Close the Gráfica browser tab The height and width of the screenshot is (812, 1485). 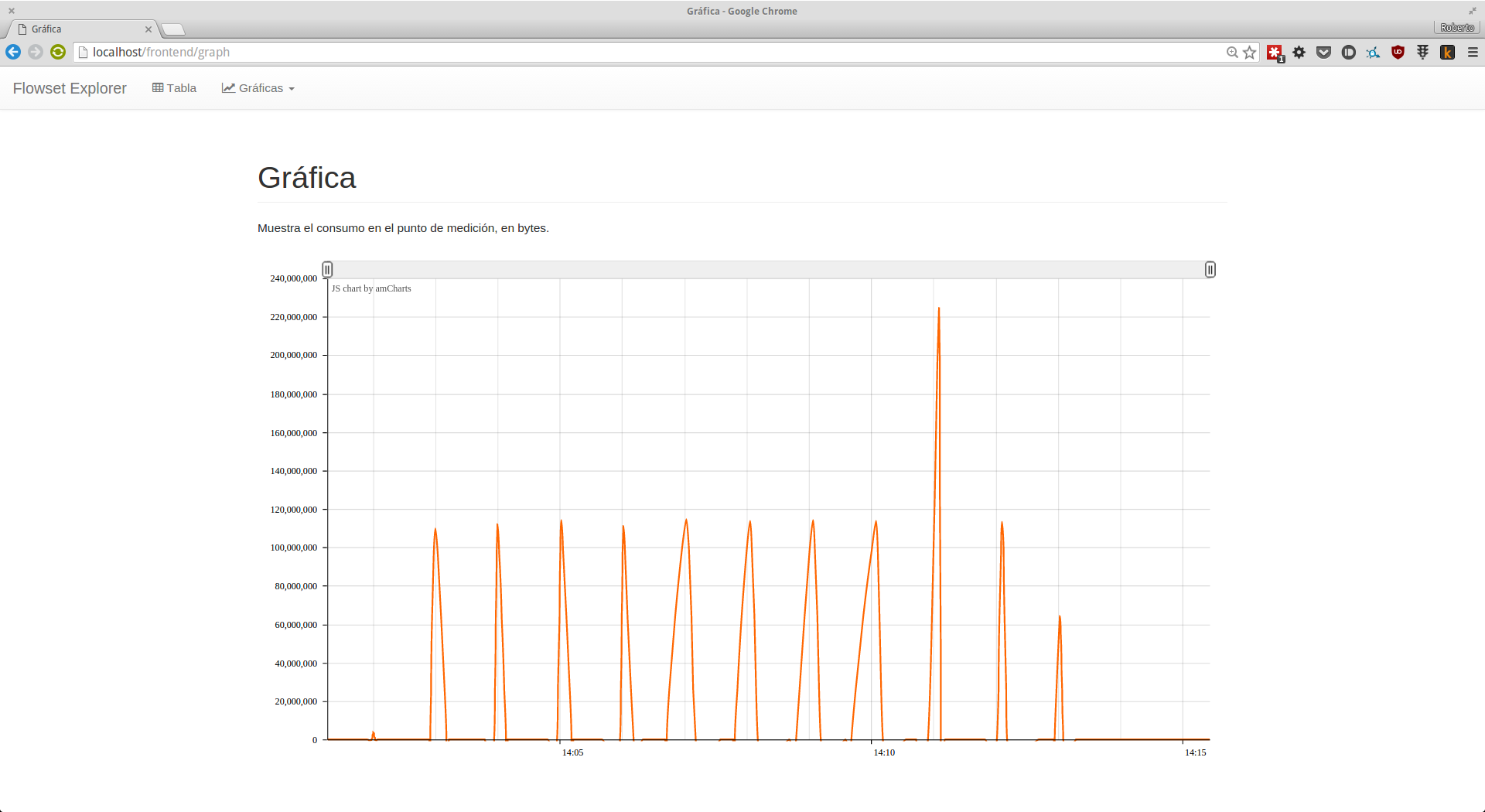point(148,29)
